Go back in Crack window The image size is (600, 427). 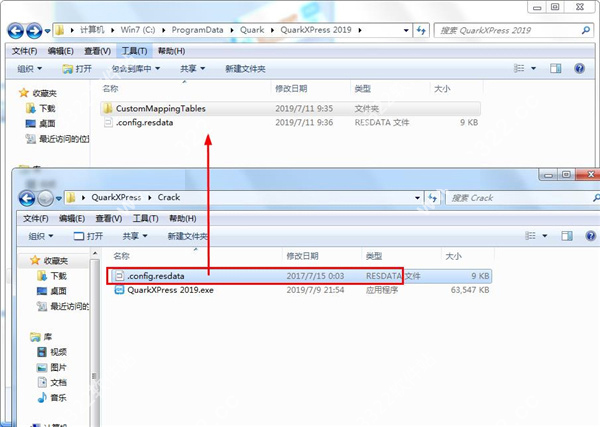pos(27,198)
